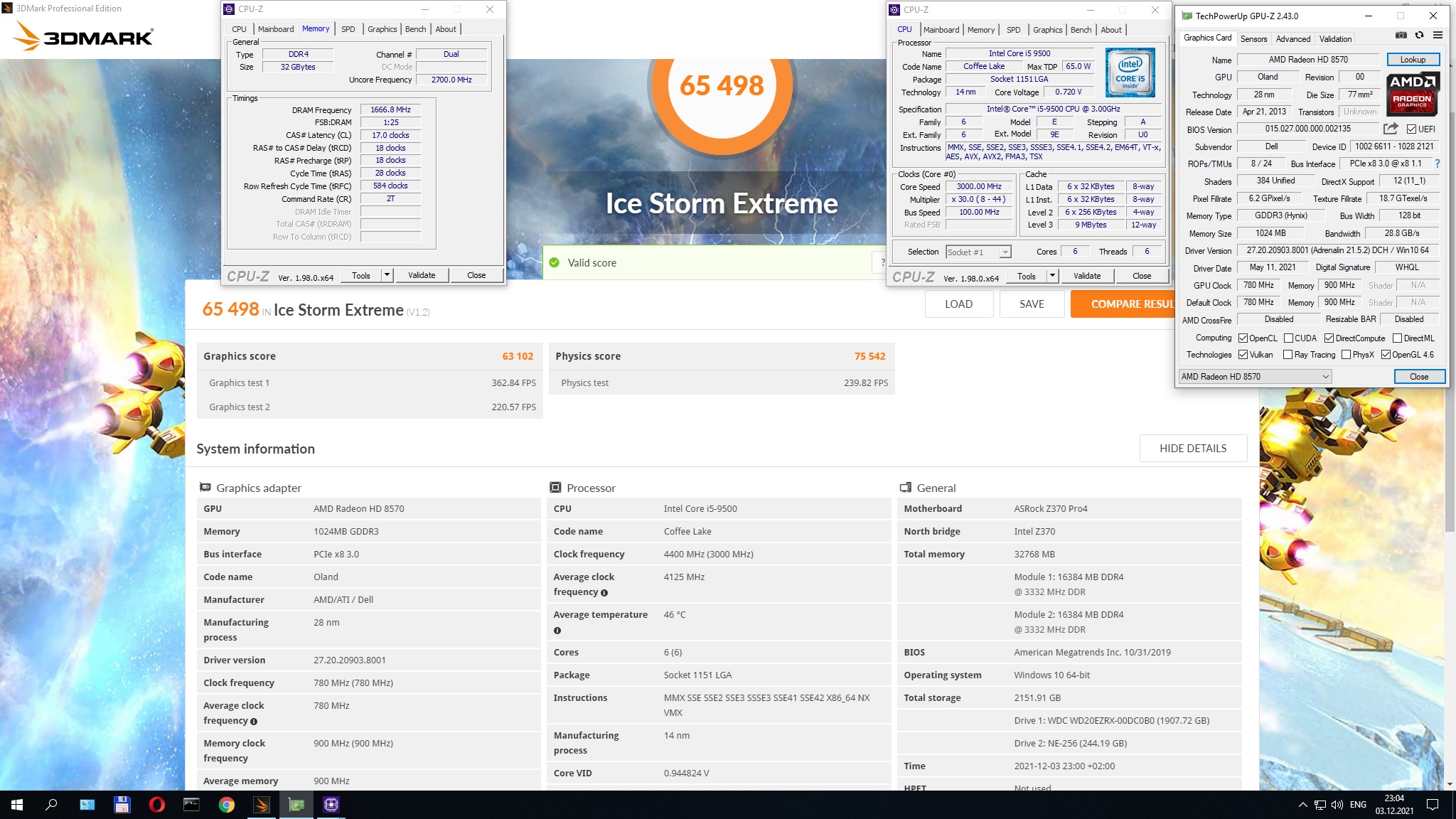Switch to Advanced tab in GPU-Z
Screen dimensions: 1456x819
[1292, 39]
